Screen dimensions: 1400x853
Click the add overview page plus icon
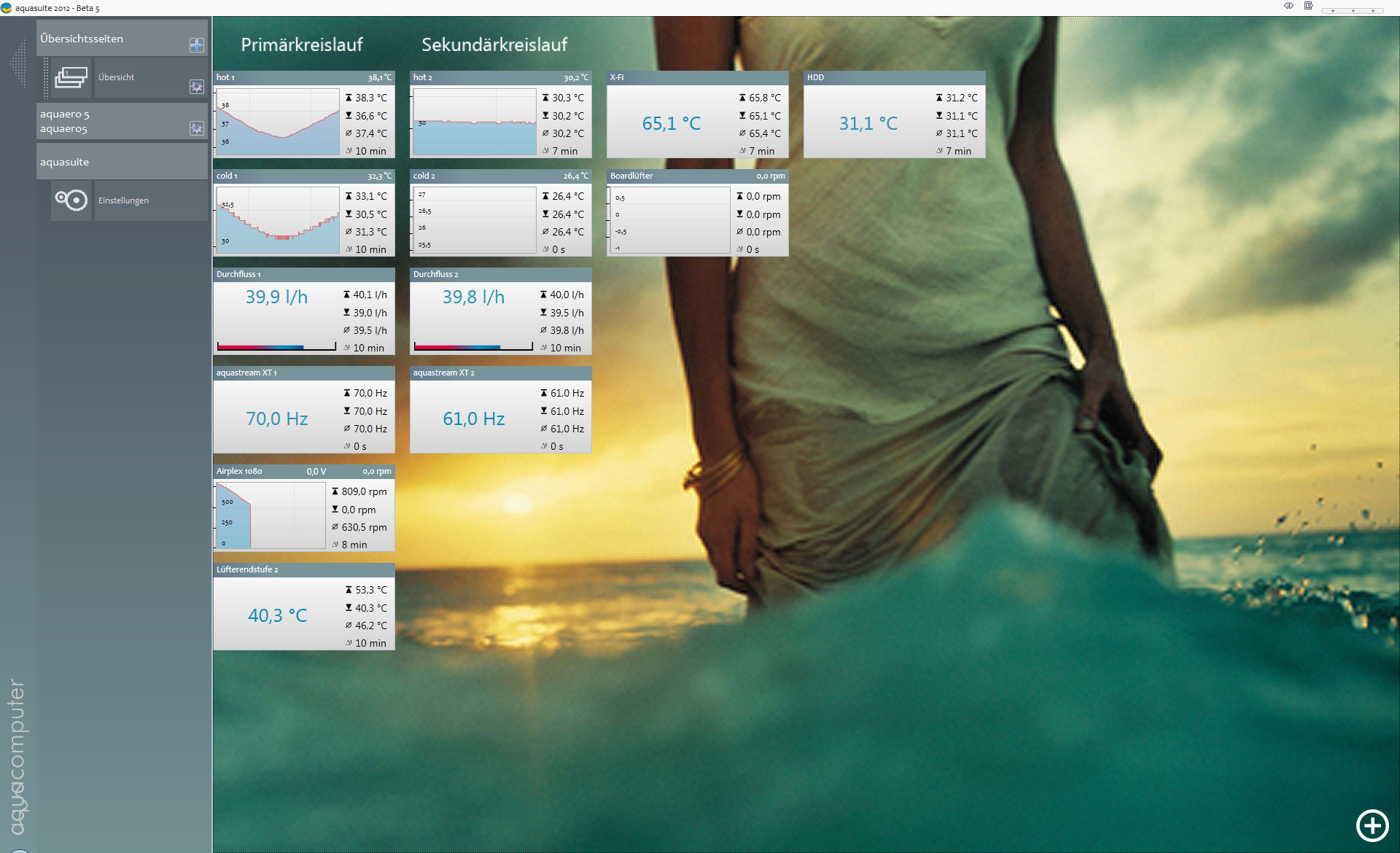196,45
